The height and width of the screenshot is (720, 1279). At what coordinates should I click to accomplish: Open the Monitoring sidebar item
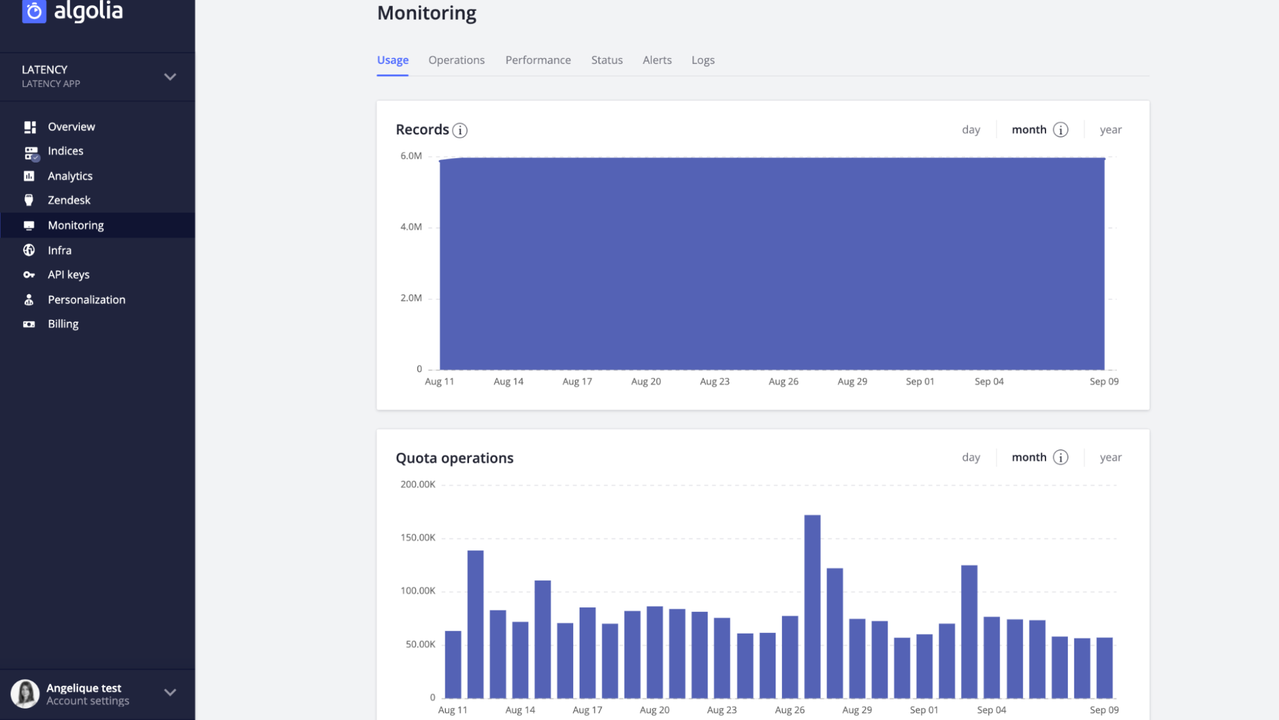pyautogui.click(x=75, y=225)
